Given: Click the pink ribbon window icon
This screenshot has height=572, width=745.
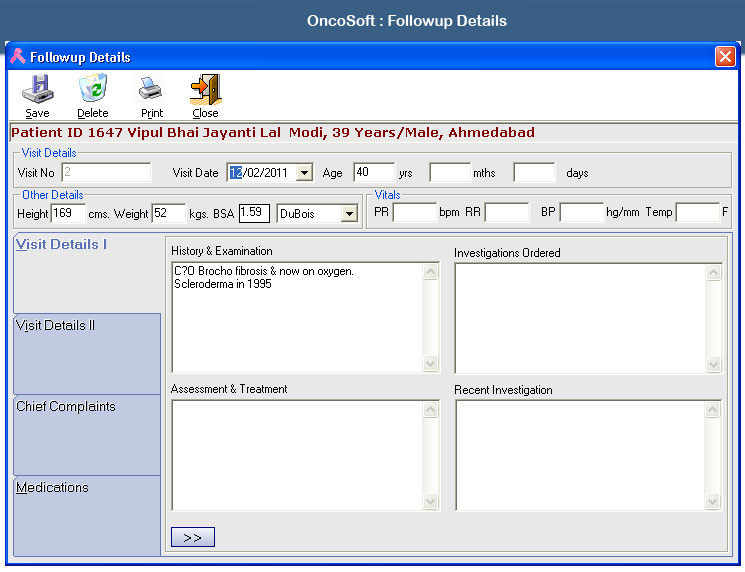Looking at the screenshot, I should click(x=18, y=57).
